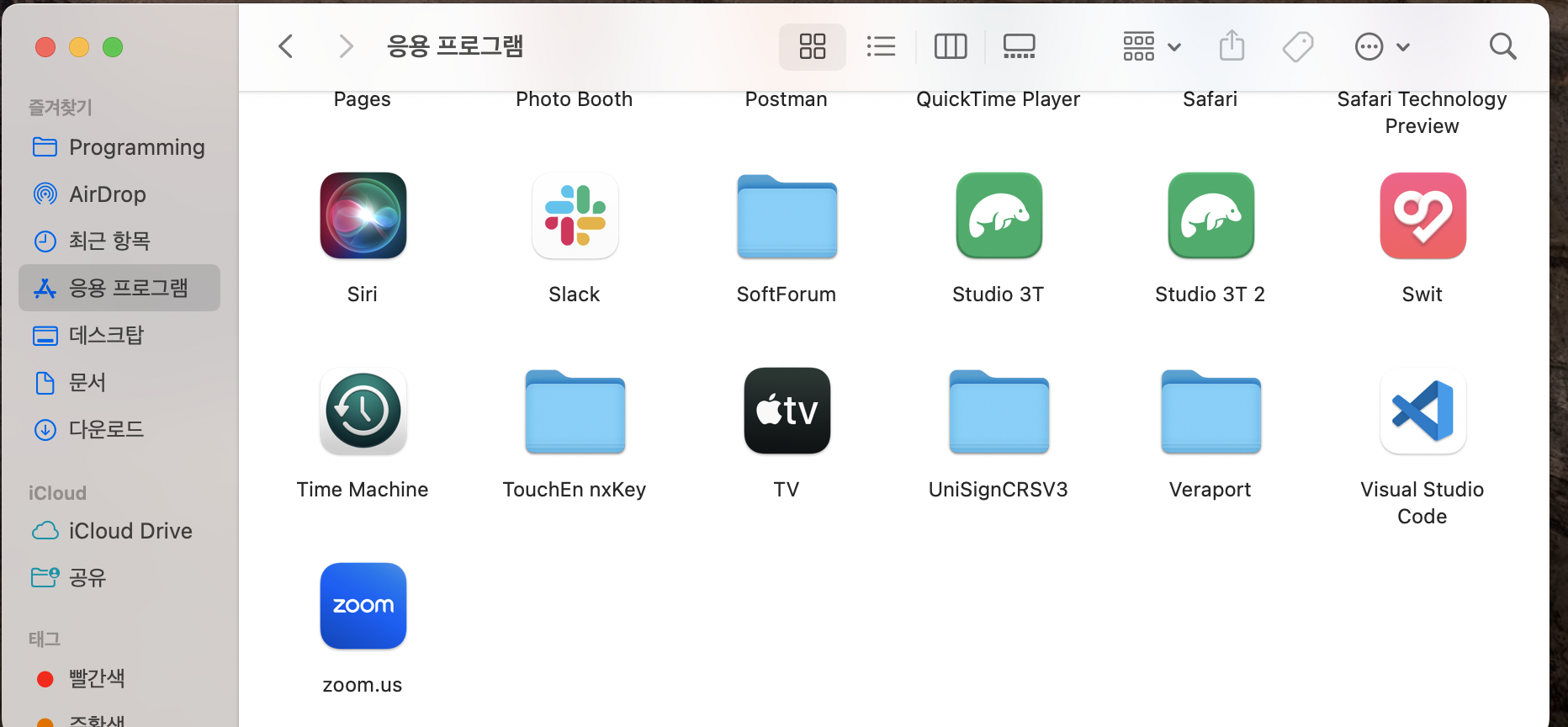Viewport: 1568px width, 727px height.
Task: Switch to column view
Action: (x=951, y=46)
